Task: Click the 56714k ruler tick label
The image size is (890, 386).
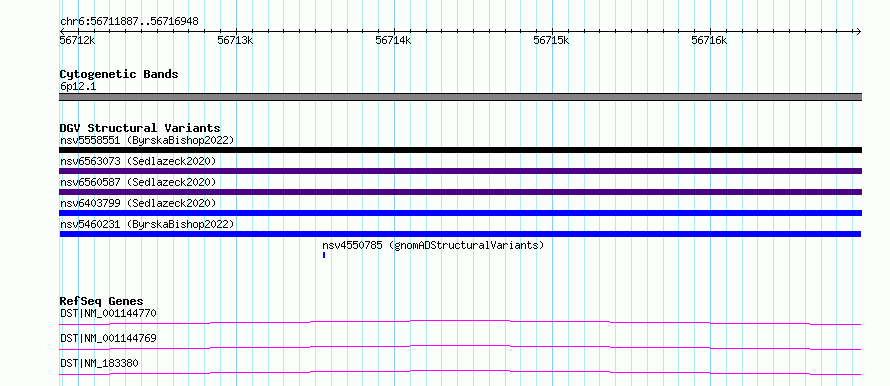Action: [393, 40]
